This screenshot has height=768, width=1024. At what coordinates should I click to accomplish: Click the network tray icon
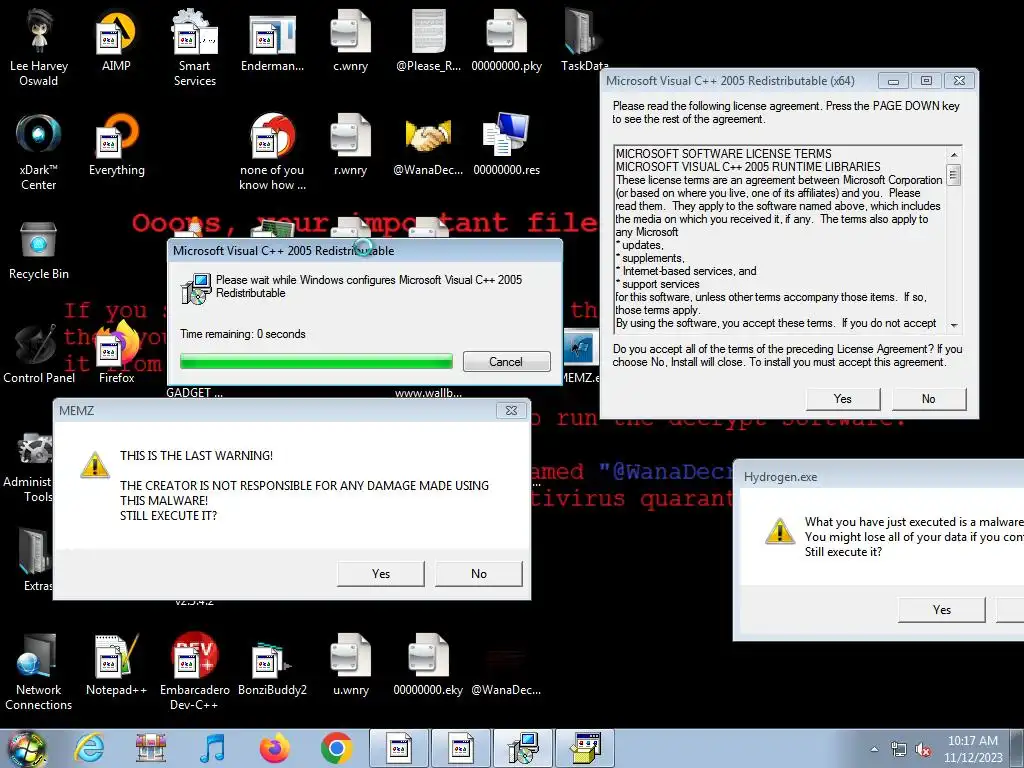pyautogui.click(x=899, y=749)
